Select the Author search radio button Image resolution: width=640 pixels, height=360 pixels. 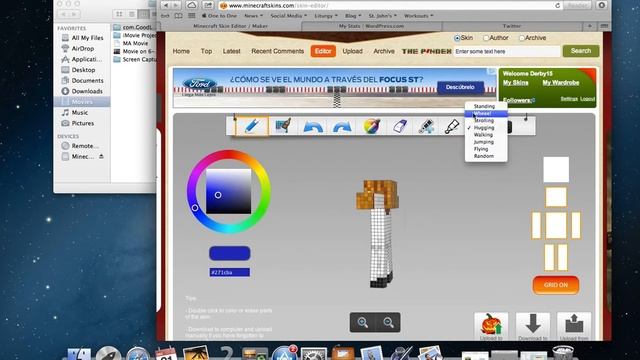pos(486,38)
